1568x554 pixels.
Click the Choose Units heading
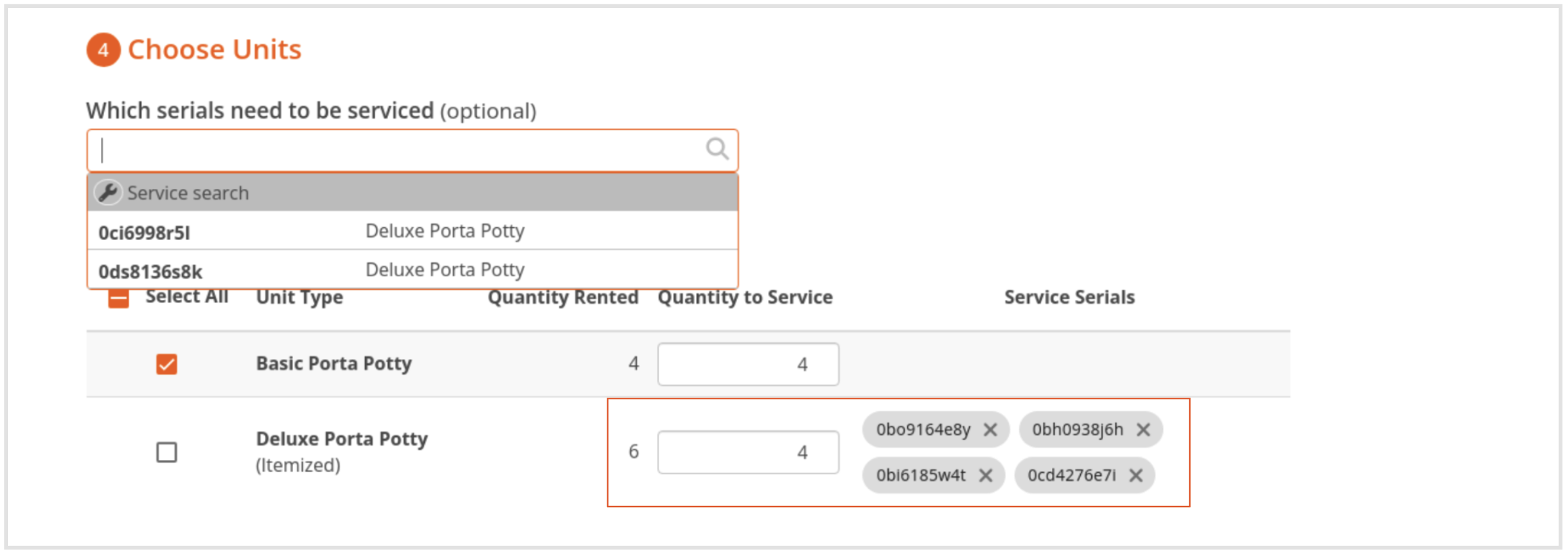pos(215,49)
